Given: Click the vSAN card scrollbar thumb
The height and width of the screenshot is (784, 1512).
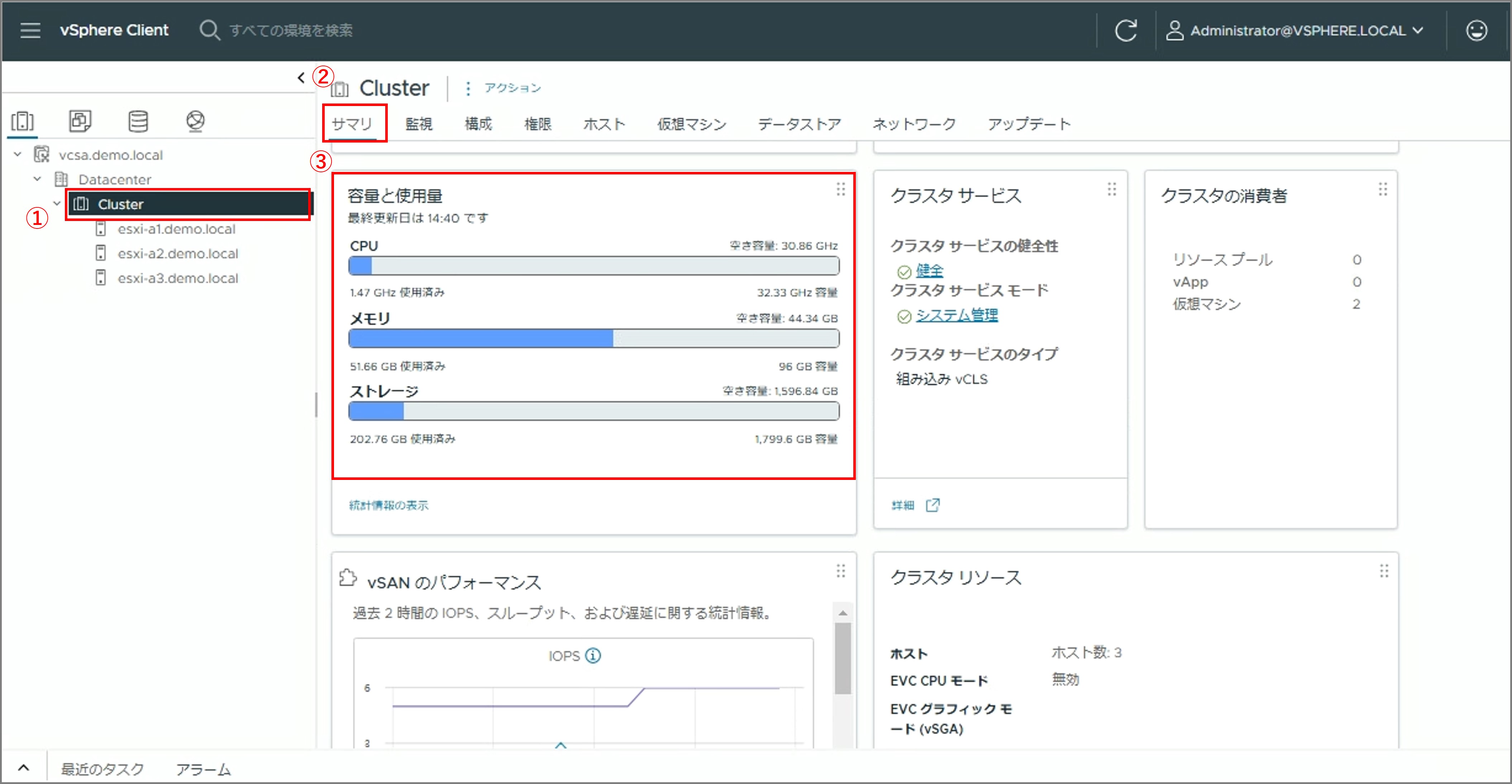Looking at the screenshot, I should tap(843, 658).
